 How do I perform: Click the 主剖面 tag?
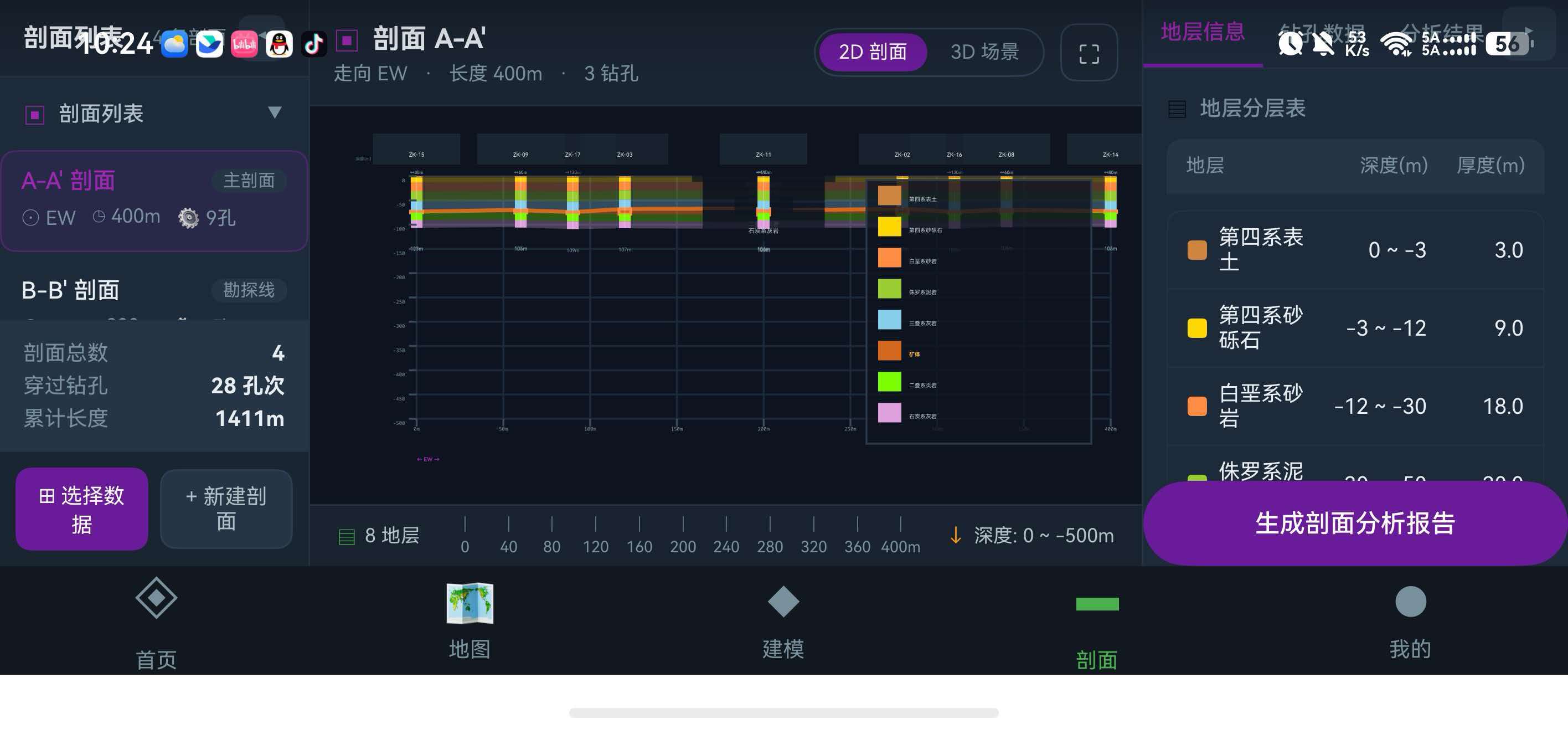coord(249,180)
